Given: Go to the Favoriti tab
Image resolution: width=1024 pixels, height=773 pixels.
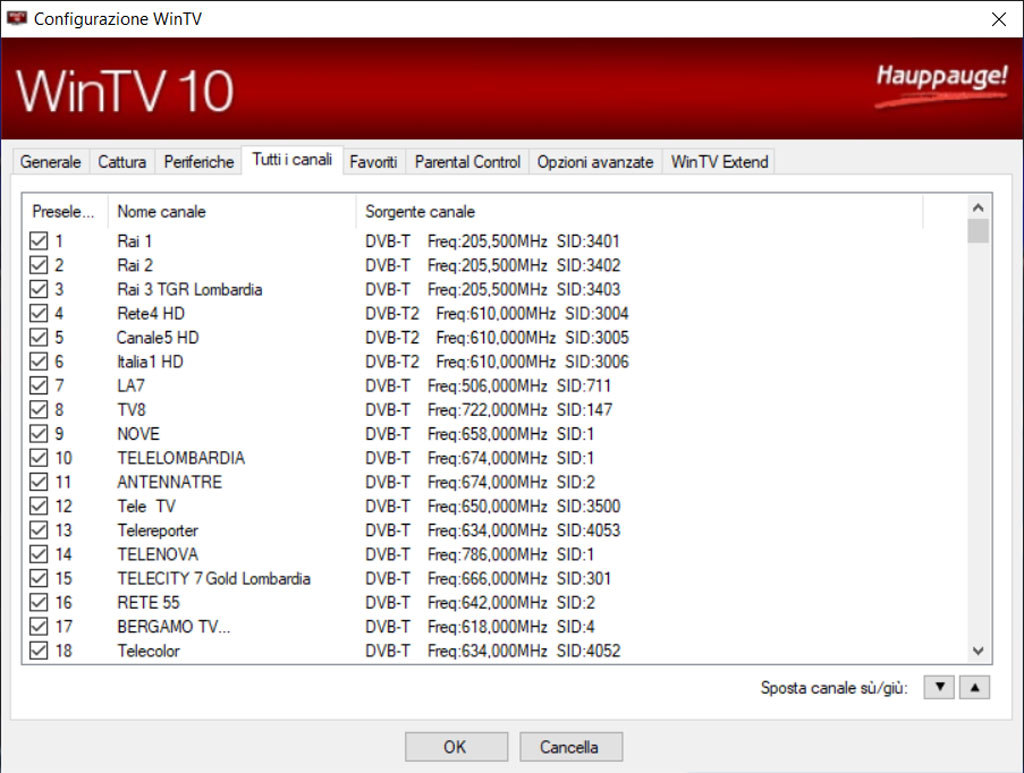Looking at the screenshot, I should pos(374,162).
